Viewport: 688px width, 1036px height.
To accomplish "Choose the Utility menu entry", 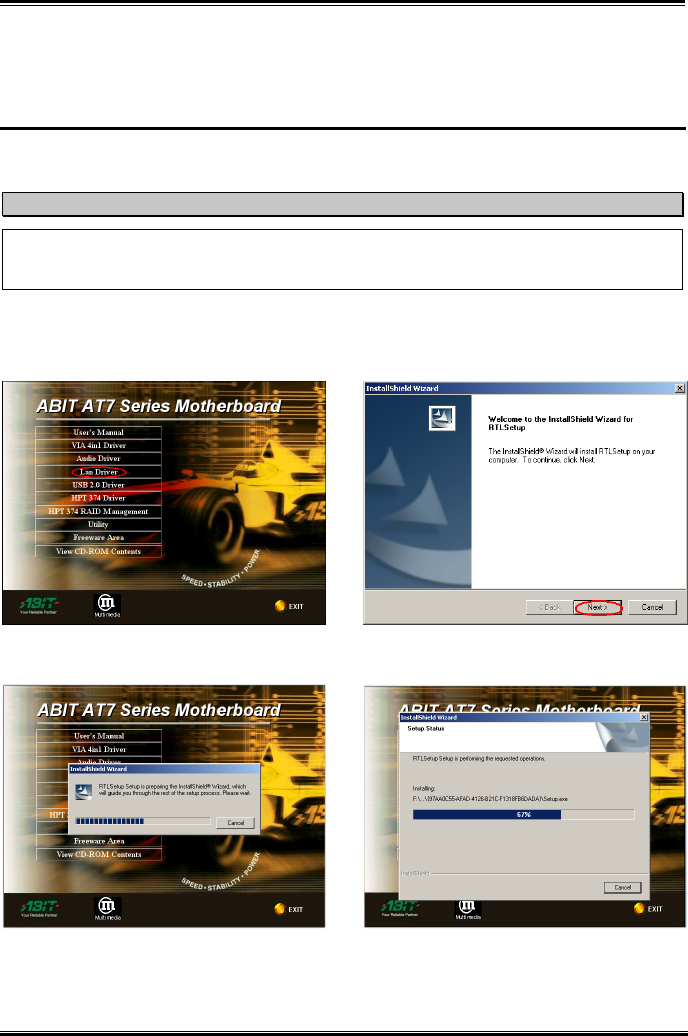I will click(98, 525).
